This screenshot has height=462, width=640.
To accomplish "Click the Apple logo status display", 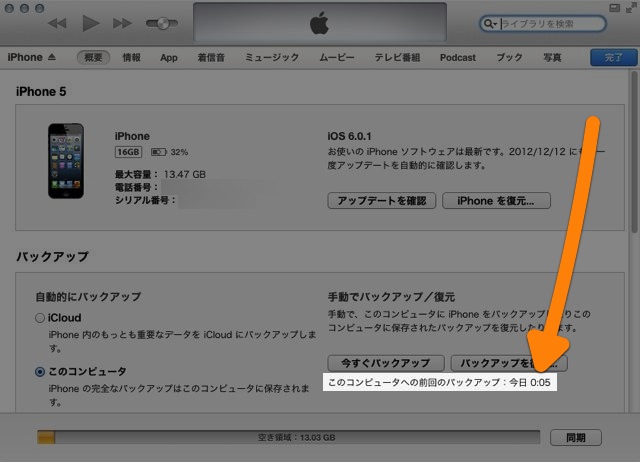I will [x=320, y=22].
